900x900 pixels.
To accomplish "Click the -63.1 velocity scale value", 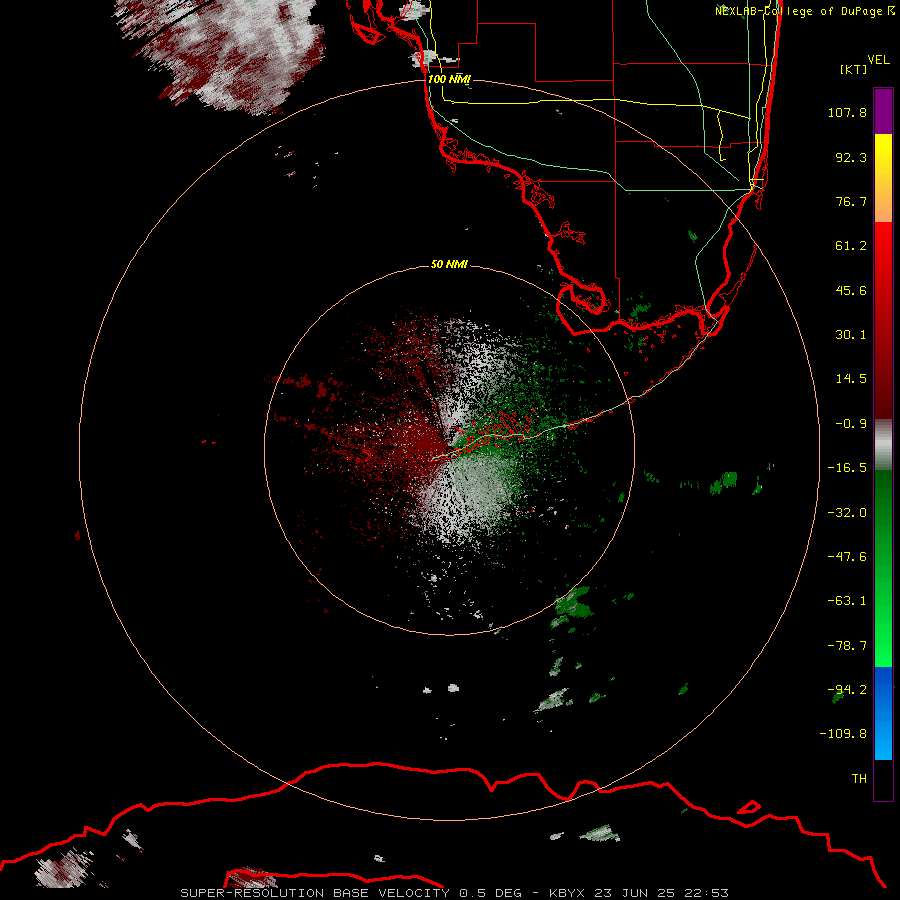I will click(847, 601).
